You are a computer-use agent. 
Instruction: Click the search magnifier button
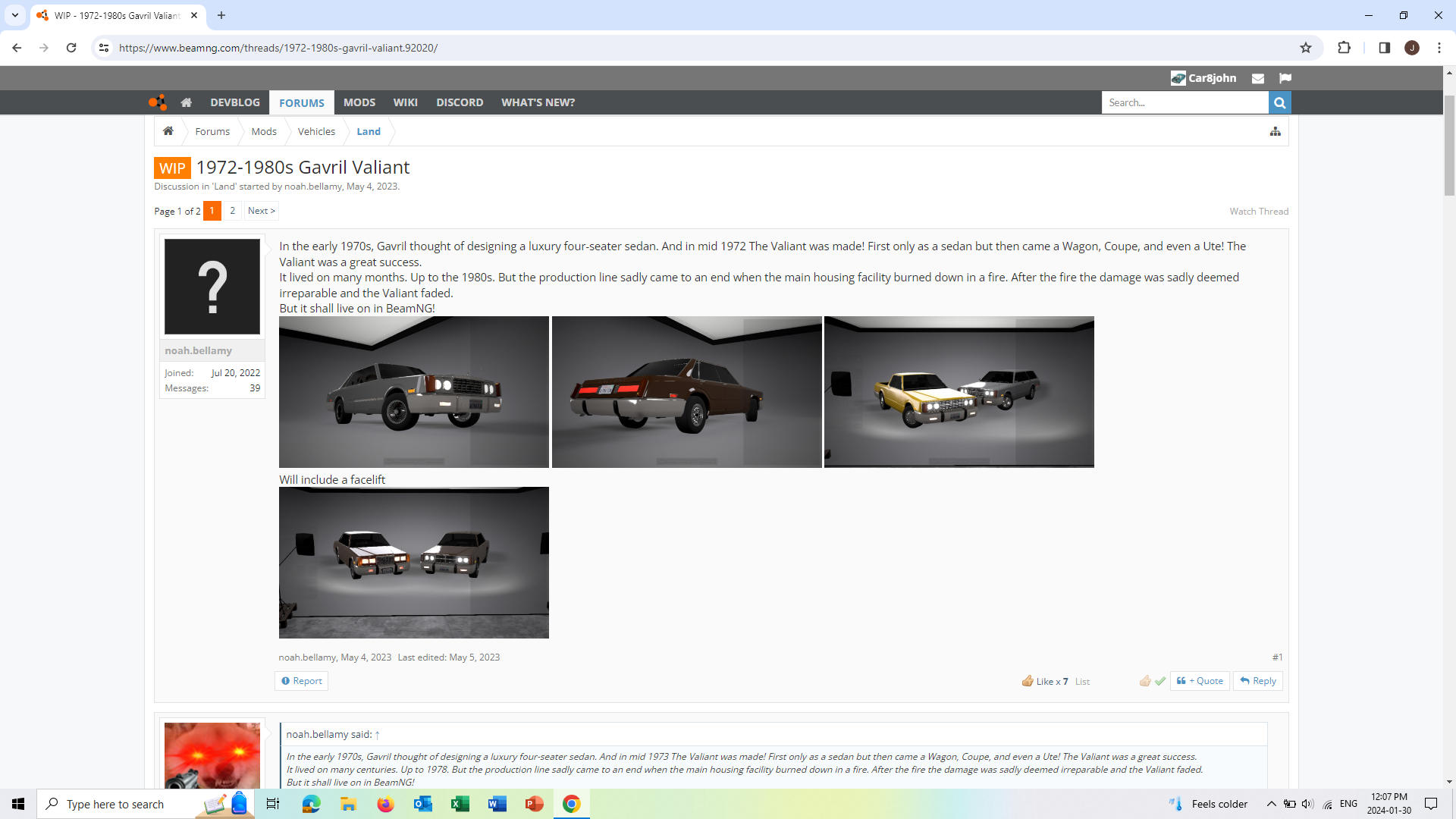[x=1279, y=102]
